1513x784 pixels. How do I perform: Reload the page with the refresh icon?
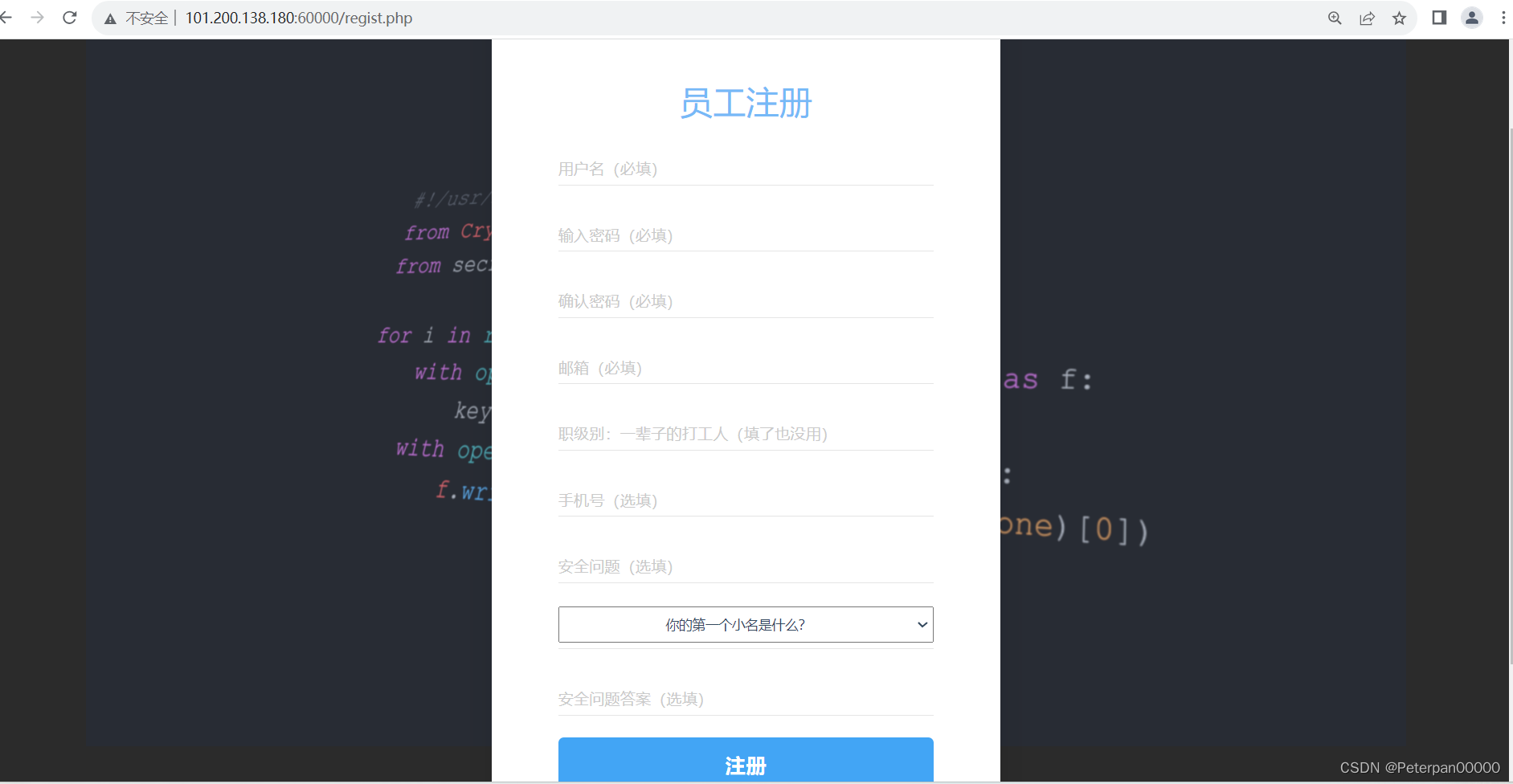(x=70, y=18)
